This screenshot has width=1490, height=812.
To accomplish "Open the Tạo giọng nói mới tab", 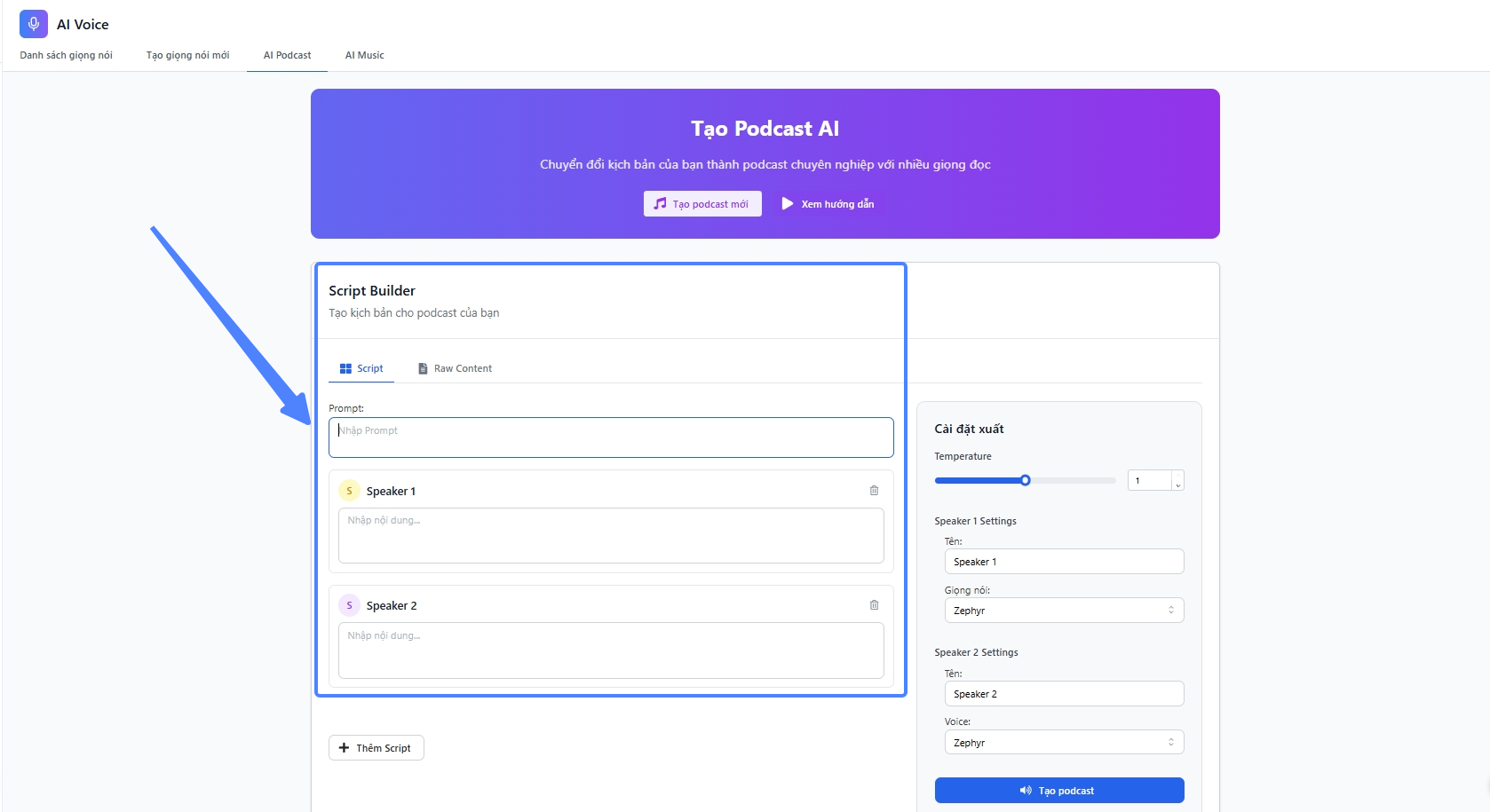I will point(187,55).
